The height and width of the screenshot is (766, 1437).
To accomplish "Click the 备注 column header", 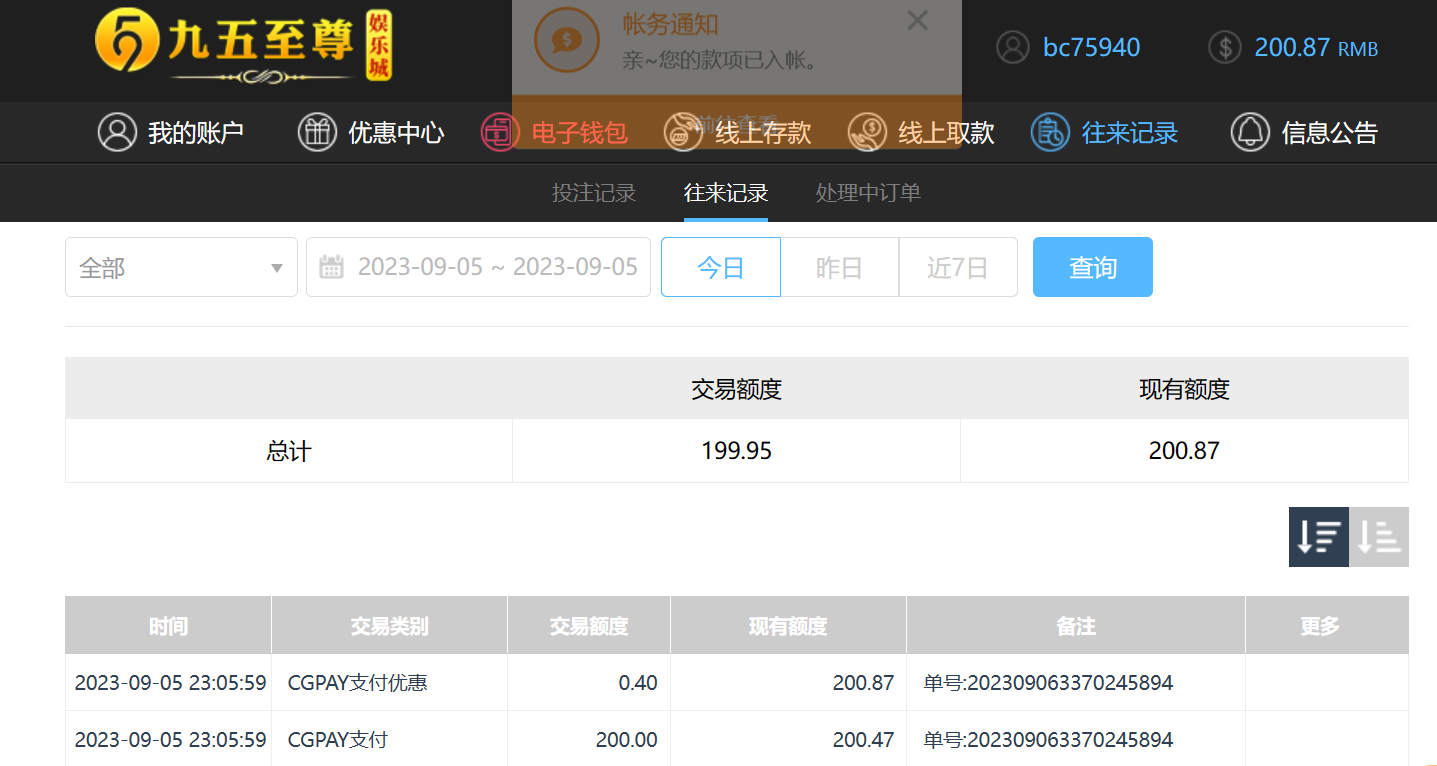I will click(x=1076, y=626).
